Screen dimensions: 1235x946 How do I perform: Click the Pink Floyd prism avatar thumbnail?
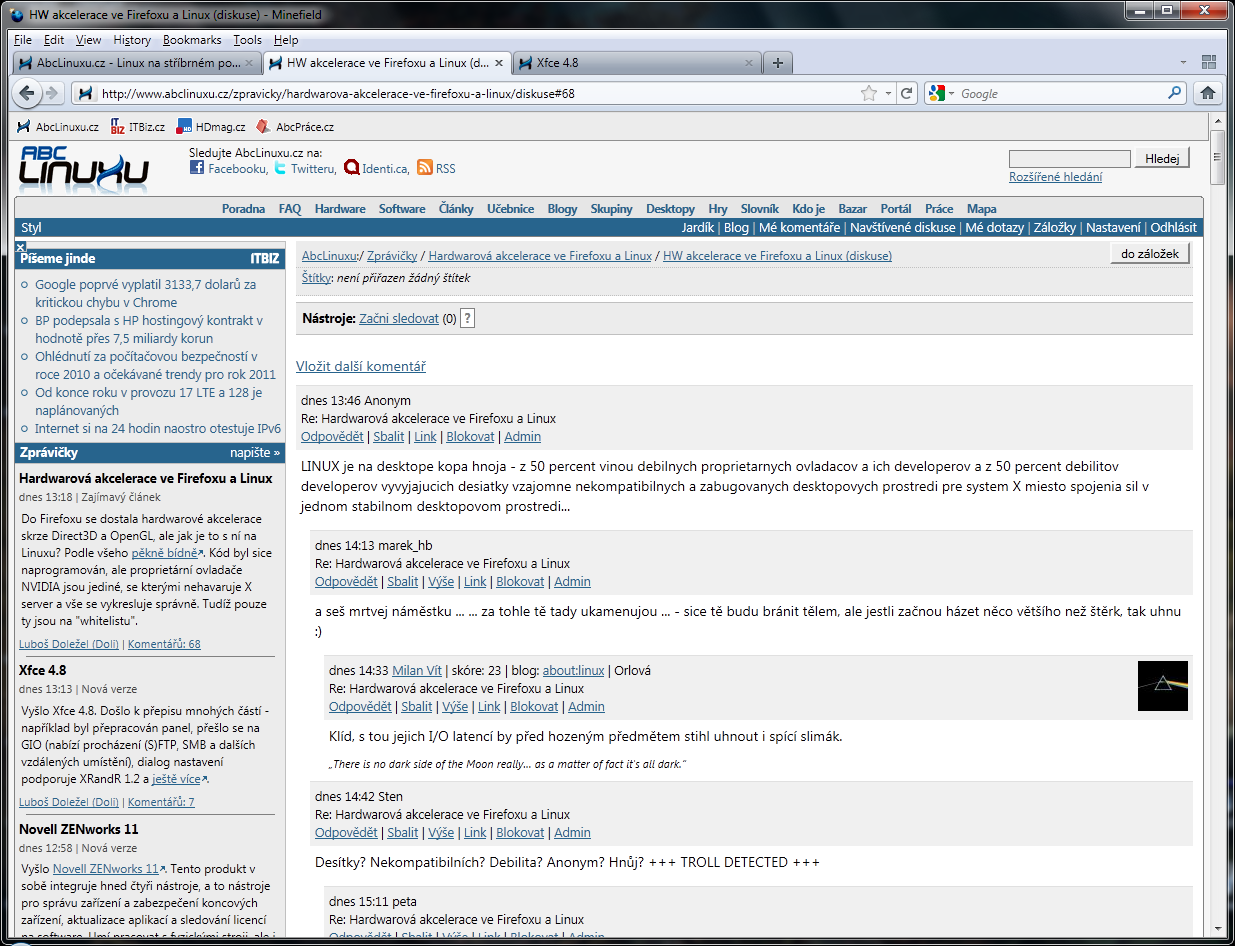pos(1163,686)
